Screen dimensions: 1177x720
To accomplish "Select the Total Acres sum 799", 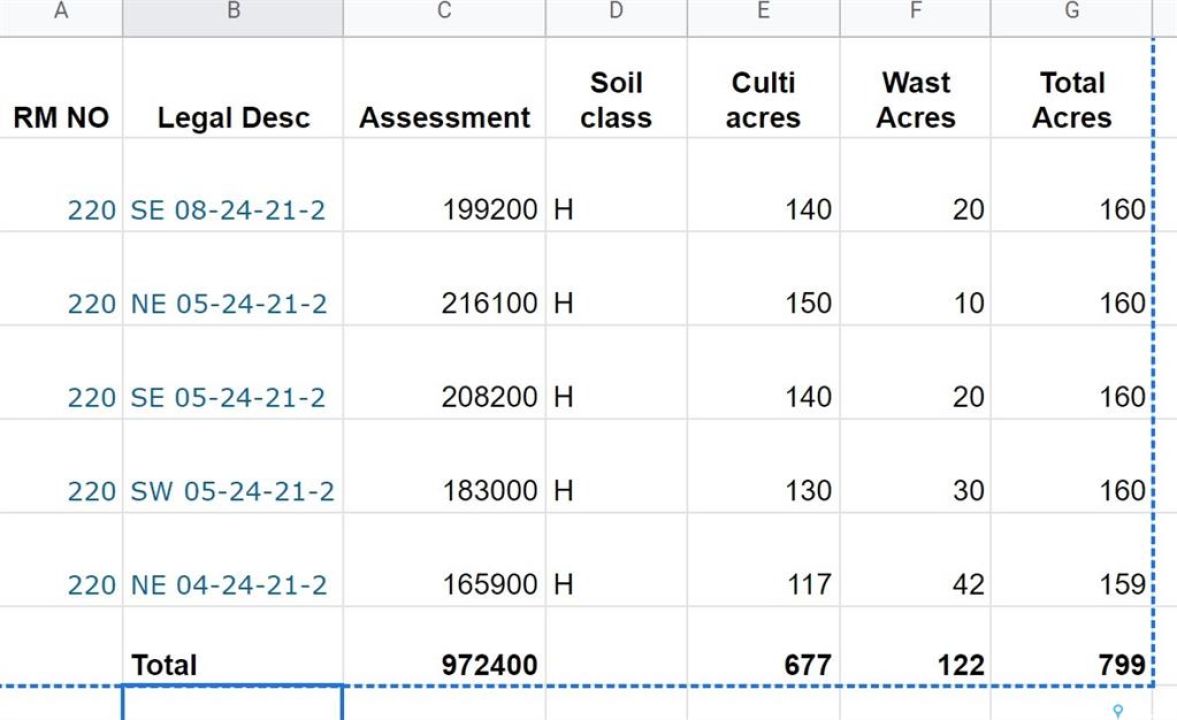I will pos(1119,664).
